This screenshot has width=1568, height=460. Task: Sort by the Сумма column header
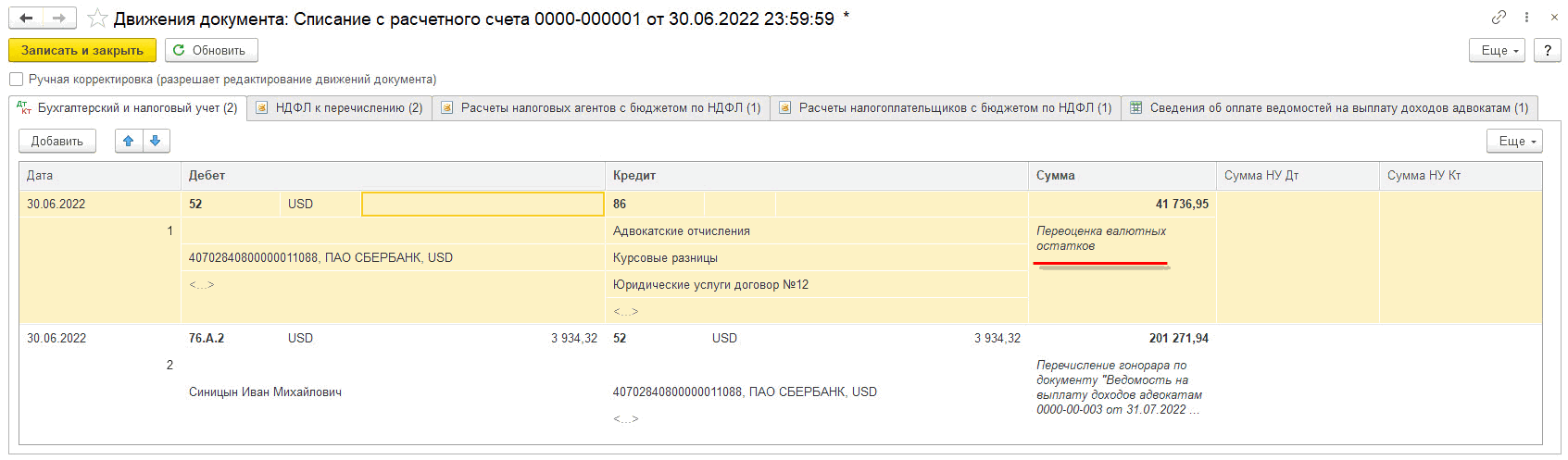point(1056,176)
